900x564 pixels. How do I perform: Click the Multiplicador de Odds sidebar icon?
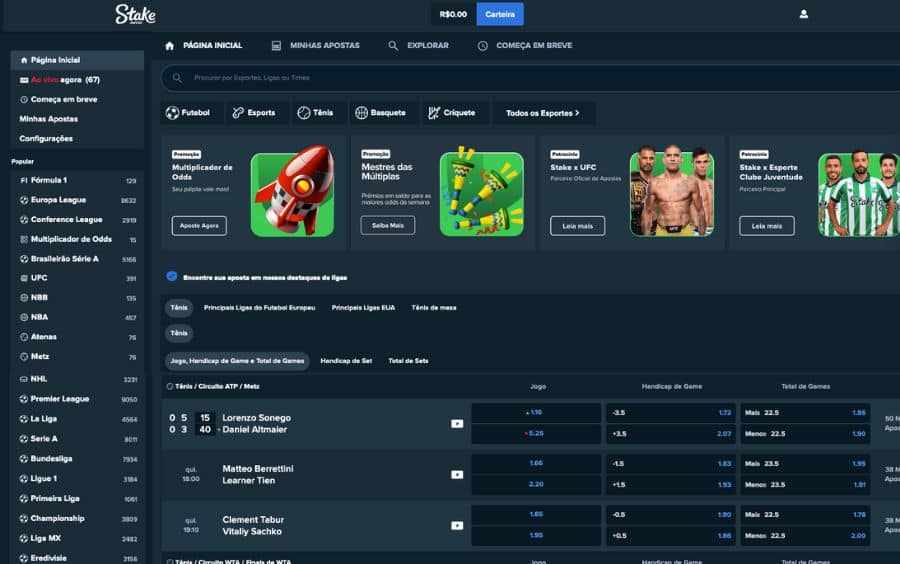24,239
